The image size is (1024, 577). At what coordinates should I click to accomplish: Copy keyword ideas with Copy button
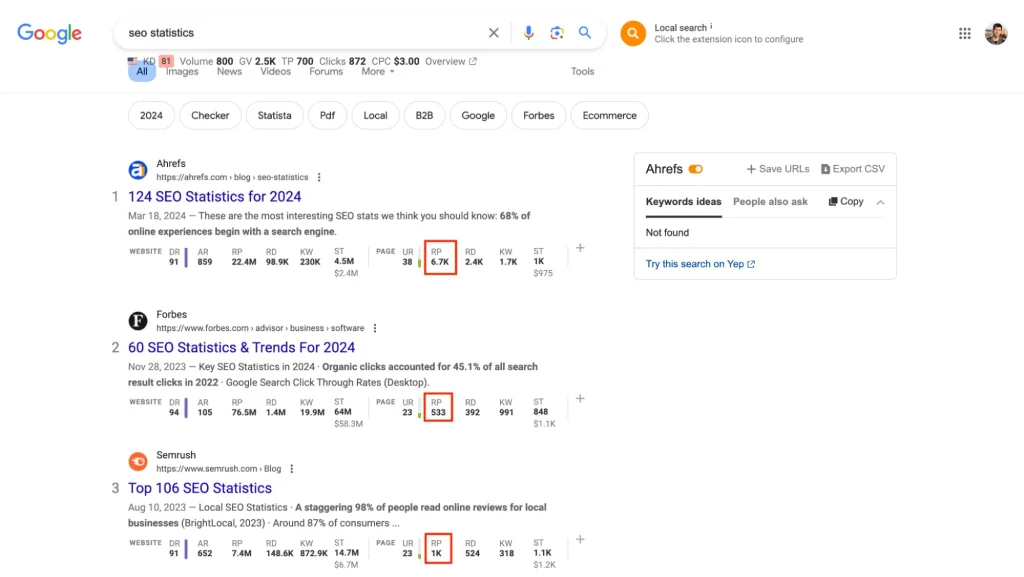coord(846,202)
